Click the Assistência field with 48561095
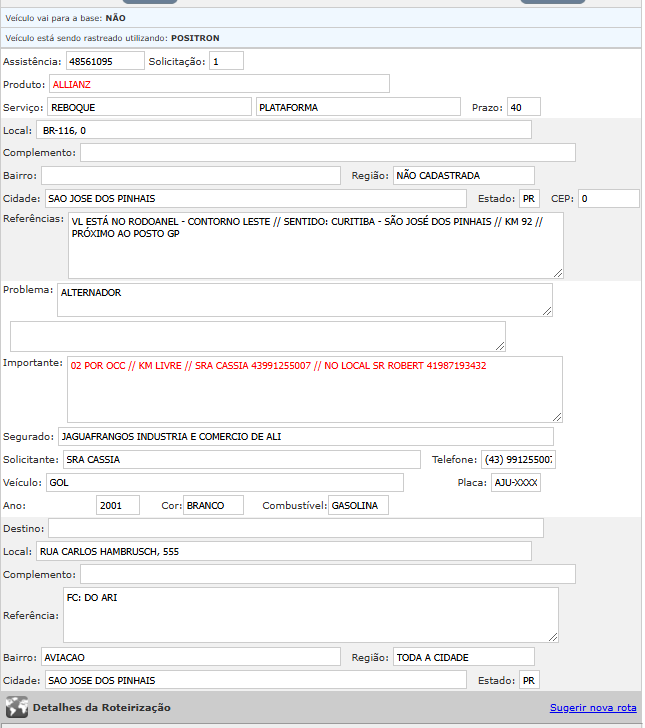 click(x=105, y=61)
